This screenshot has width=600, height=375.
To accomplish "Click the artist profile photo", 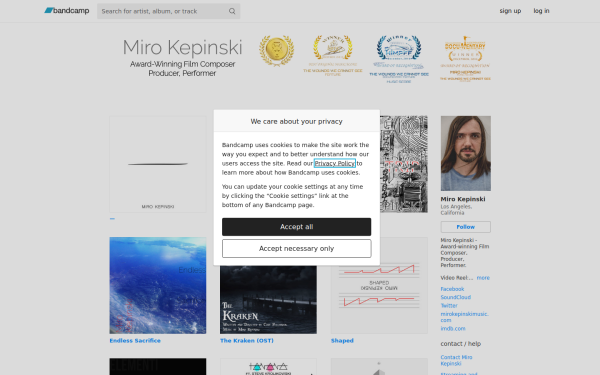I will tap(466, 153).
